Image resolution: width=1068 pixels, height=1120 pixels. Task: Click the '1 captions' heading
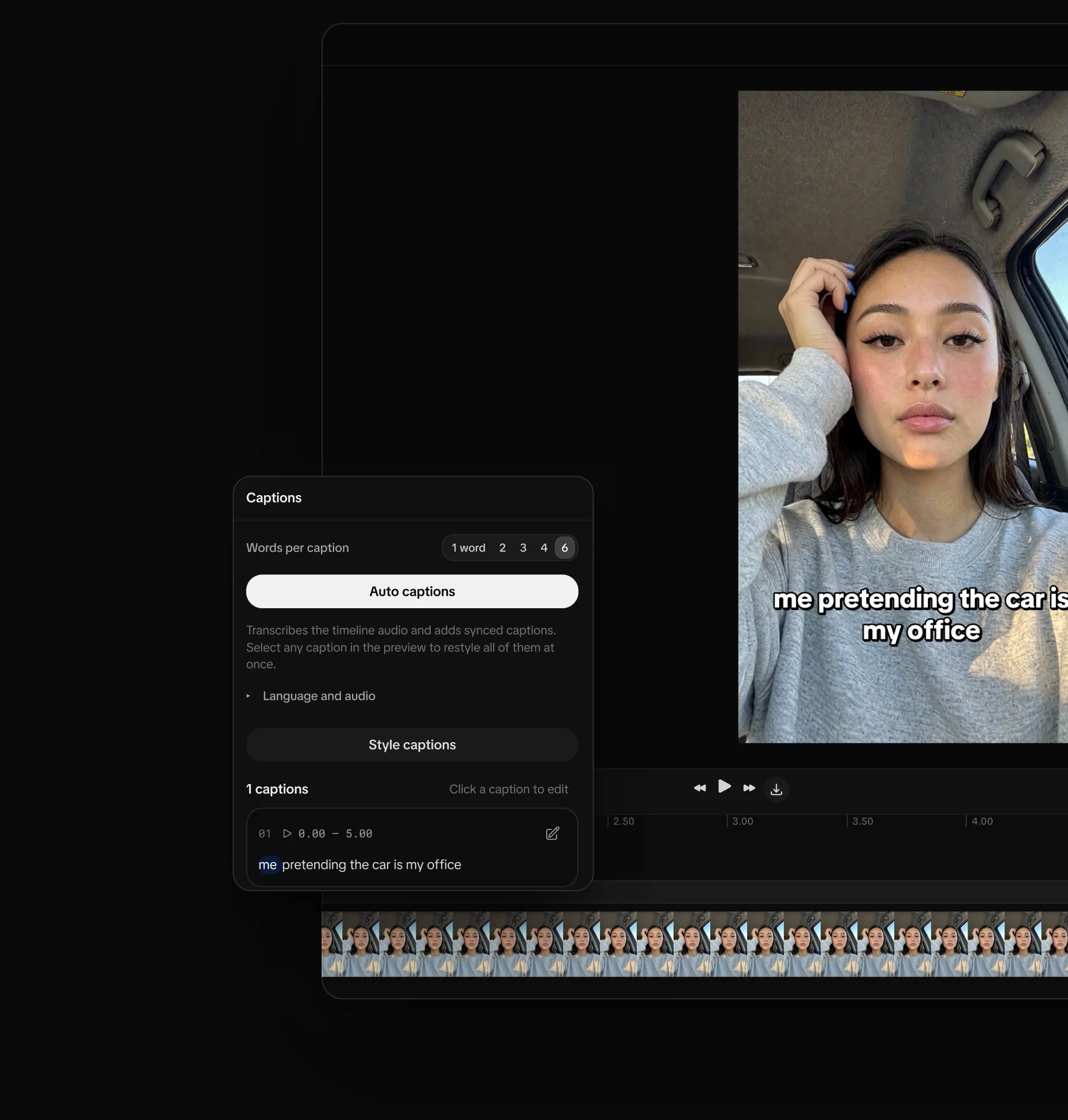pos(277,789)
